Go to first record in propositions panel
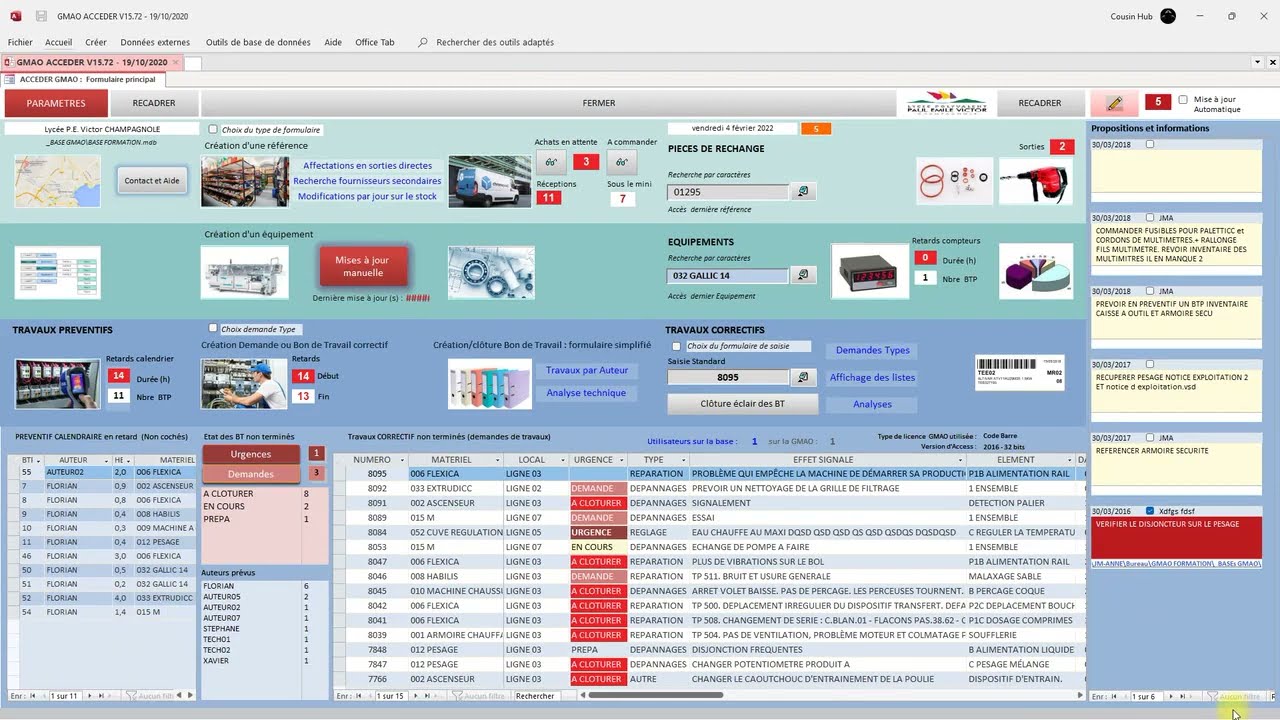 tap(1113, 696)
